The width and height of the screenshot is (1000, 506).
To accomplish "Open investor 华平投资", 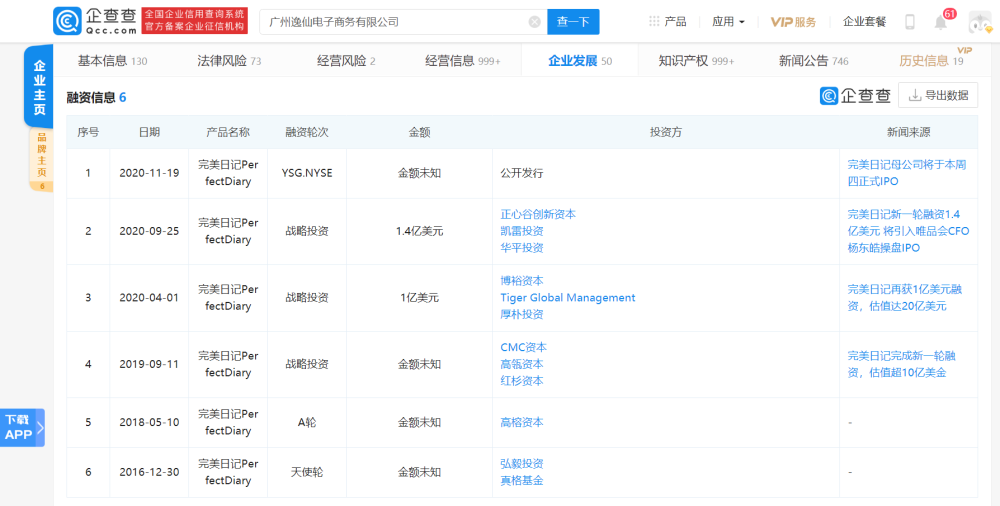I will (522, 248).
